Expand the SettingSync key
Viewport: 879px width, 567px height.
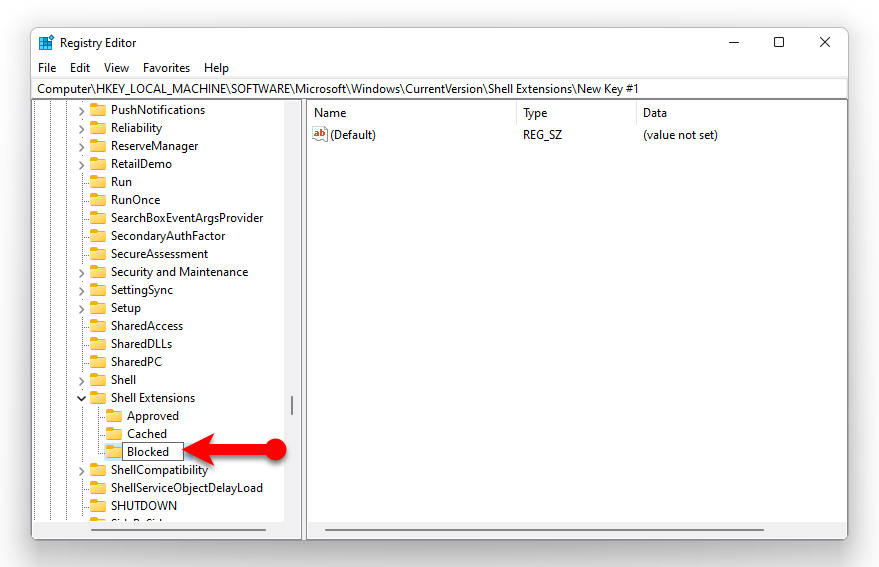point(81,291)
